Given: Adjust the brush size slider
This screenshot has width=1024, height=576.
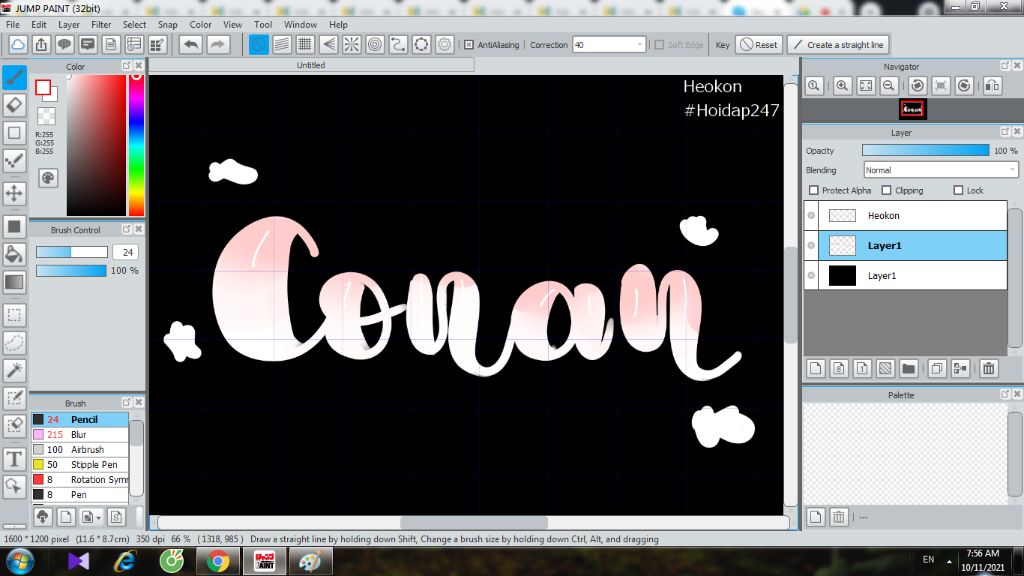Looking at the screenshot, I should coord(72,252).
